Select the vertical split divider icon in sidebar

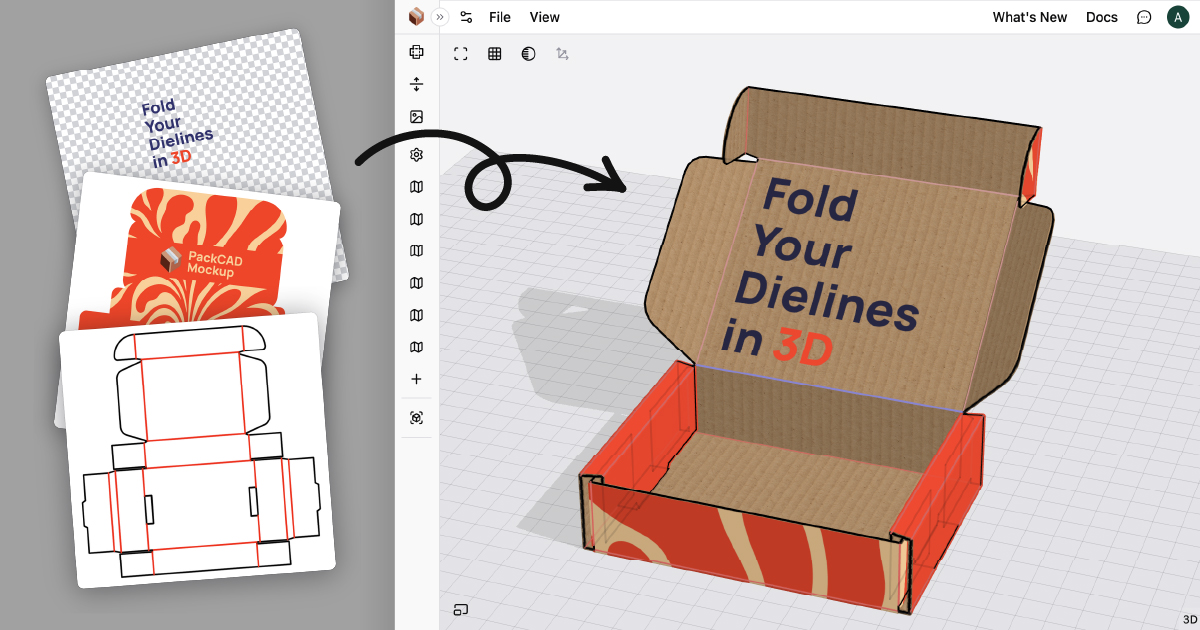coord(417,84)
